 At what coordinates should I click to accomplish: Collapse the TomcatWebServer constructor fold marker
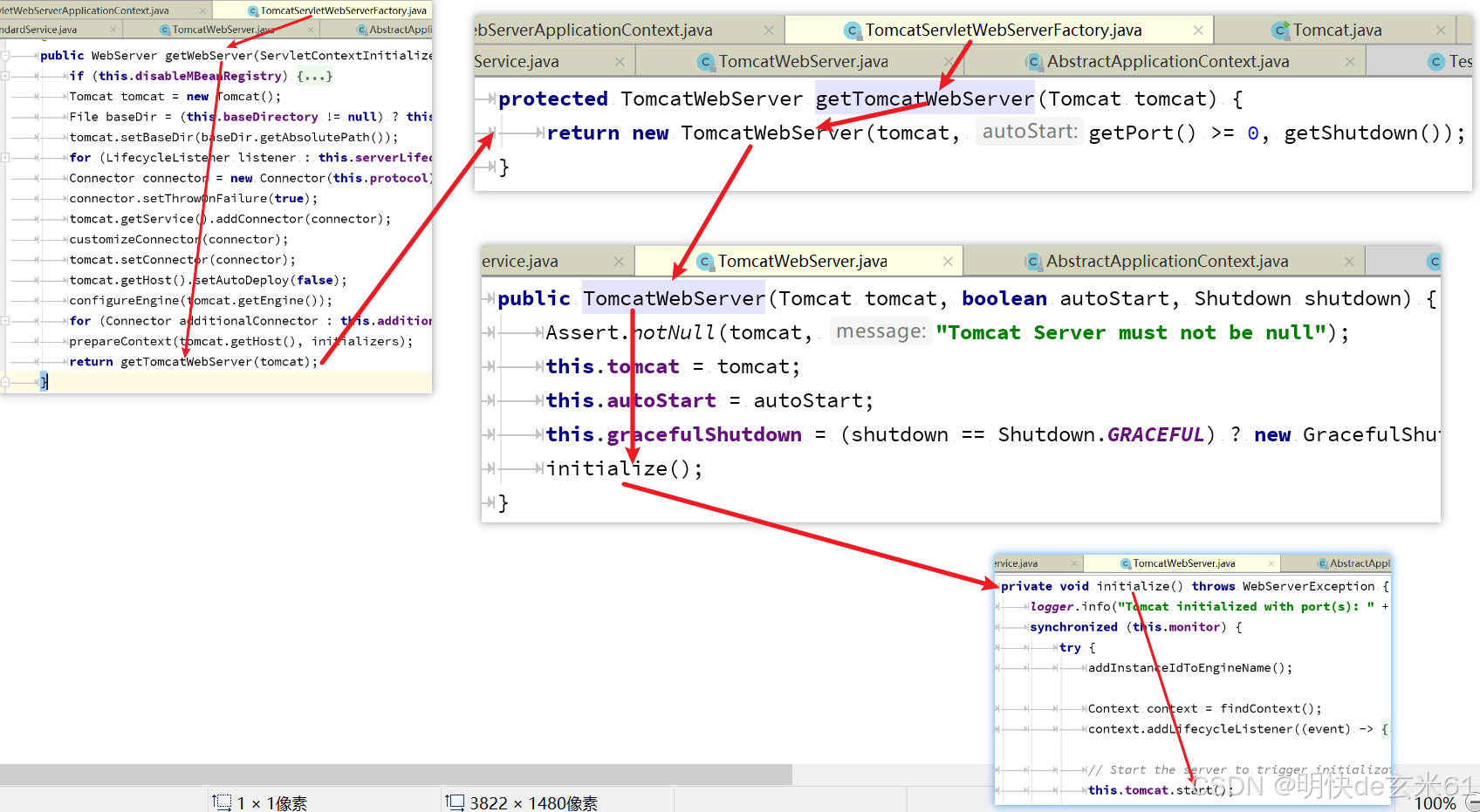[x=490, y=299]
